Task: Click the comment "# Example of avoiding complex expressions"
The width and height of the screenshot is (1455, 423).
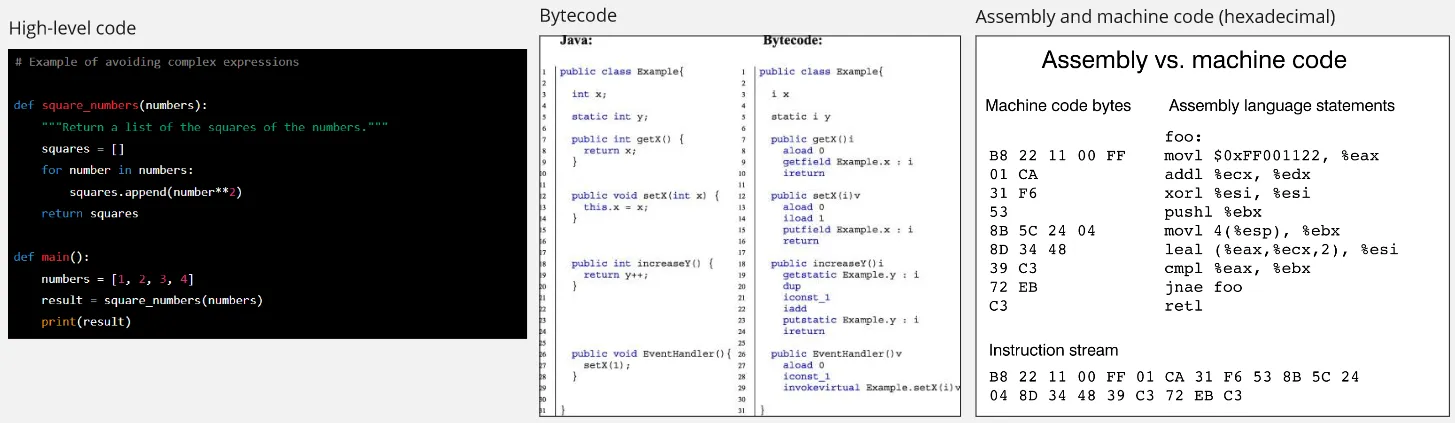Action: click(157, 62)
